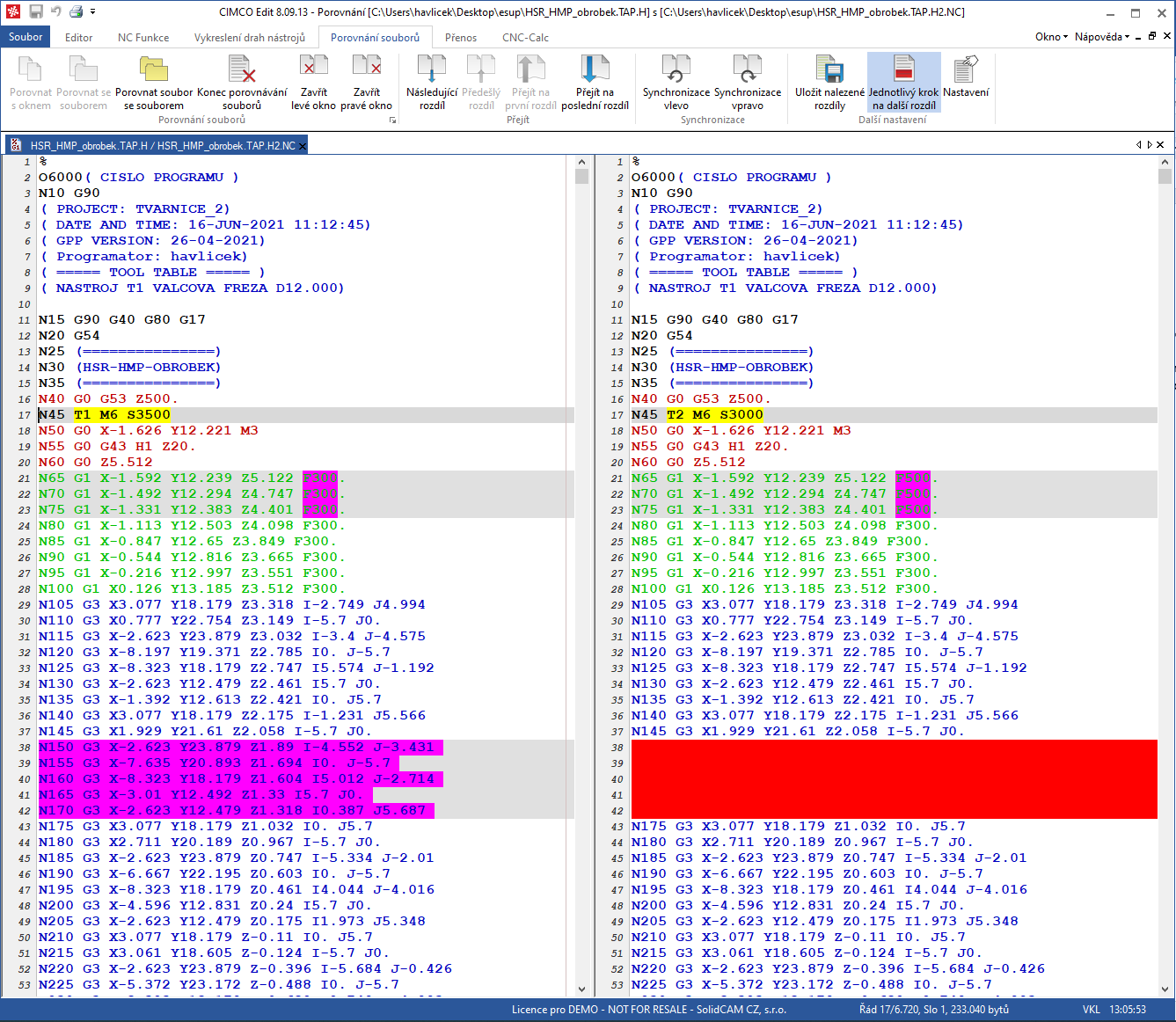The width and height of the screenshot is (1176, 1022).
Task: Go to previous difference, Předešlý rozdíl
Action: click(x=481, y=83)
